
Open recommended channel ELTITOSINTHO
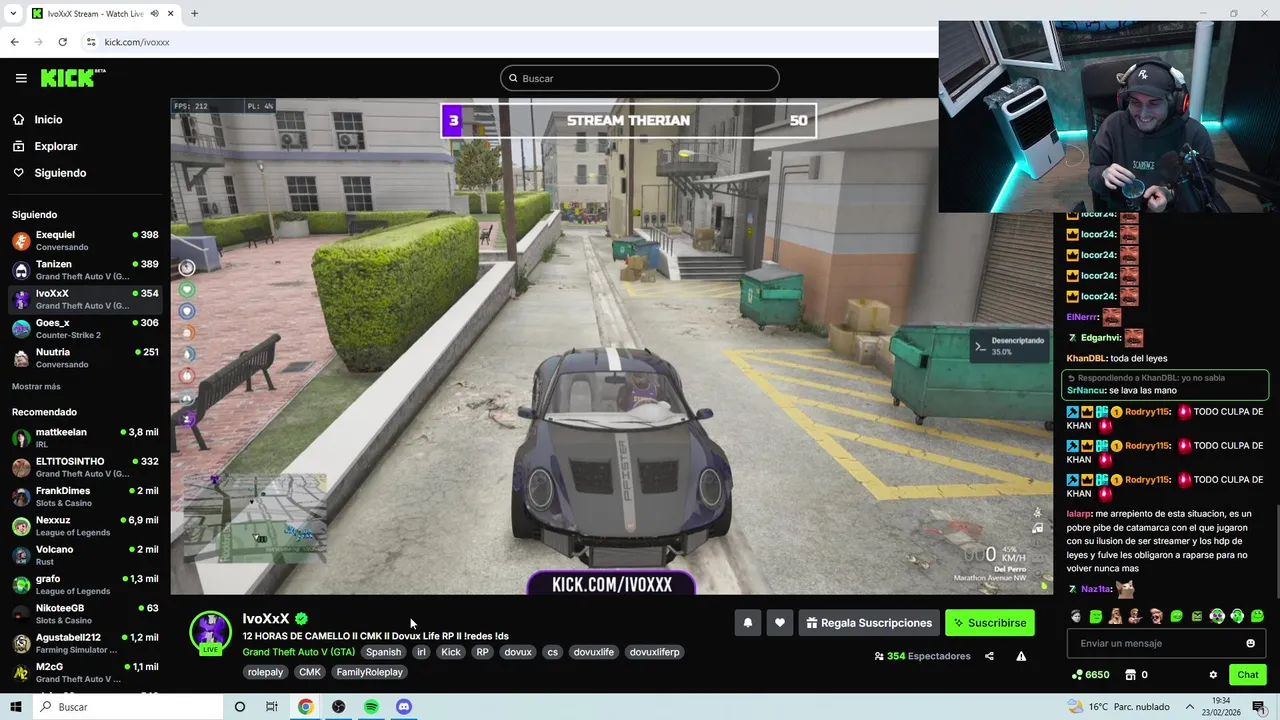(x=85, y=467)
